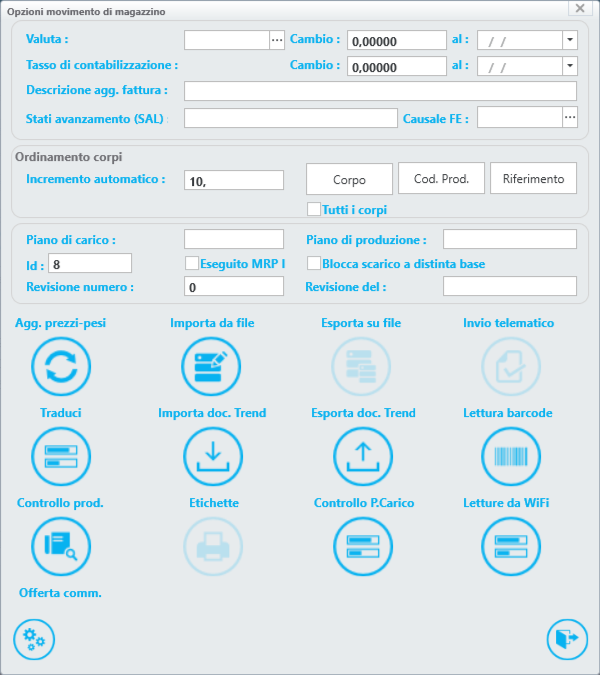600x675 pixels.
Task: Open Importa doc. Trend download icon
Action: [212, 456]
